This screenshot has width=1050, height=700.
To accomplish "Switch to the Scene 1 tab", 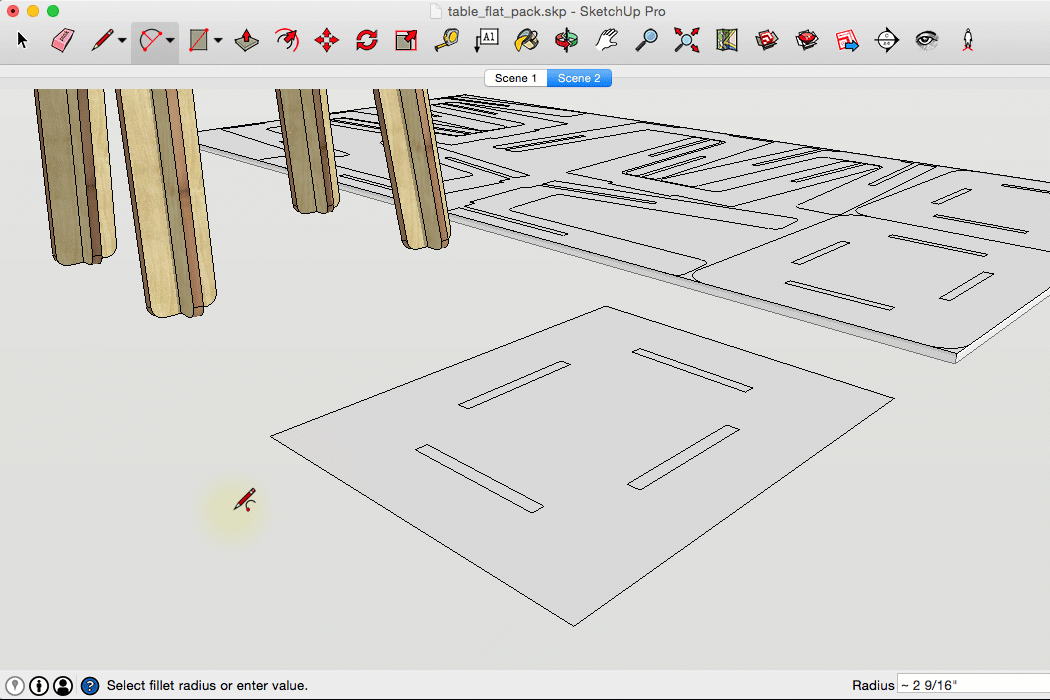I will 516,78.
